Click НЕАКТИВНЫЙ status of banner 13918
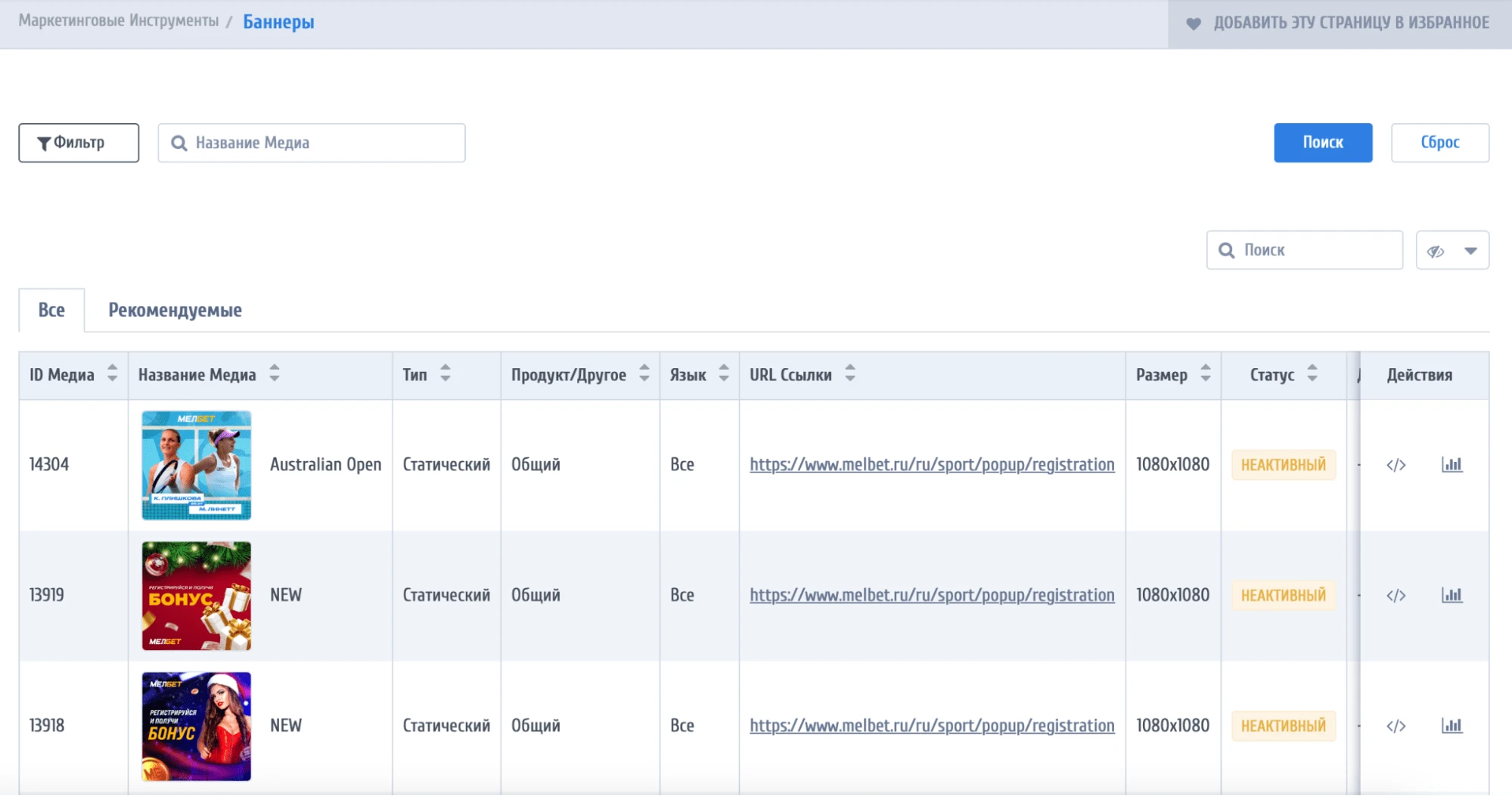 click(1284, 726)
